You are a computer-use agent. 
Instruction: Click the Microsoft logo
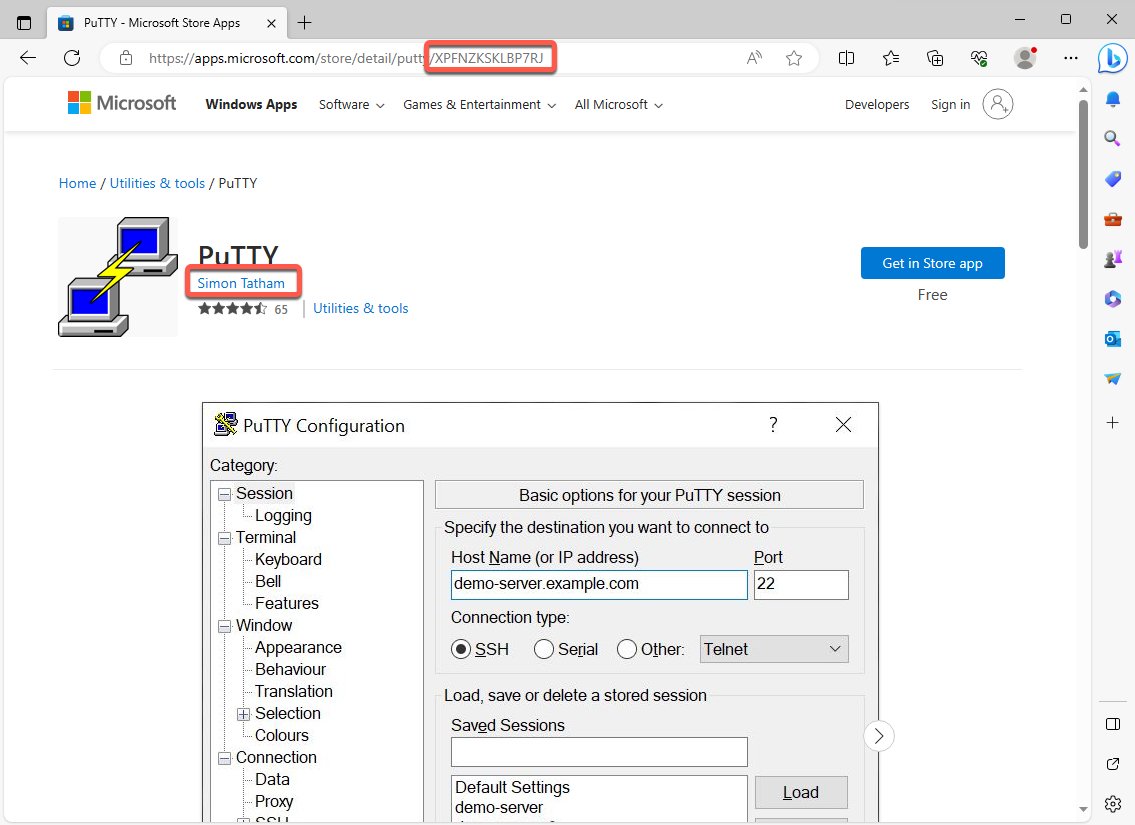[x=122, y=103]
